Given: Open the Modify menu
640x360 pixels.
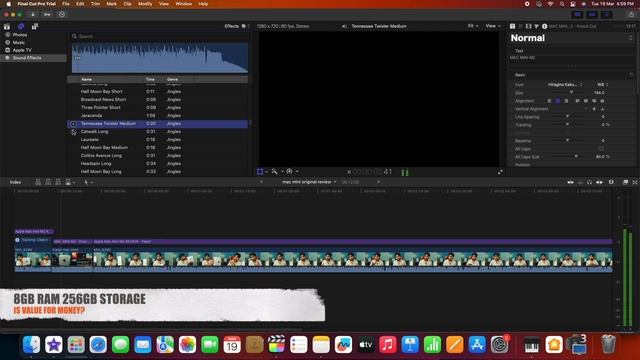Looking at the screenshot, I should click(x=145, y=4).
